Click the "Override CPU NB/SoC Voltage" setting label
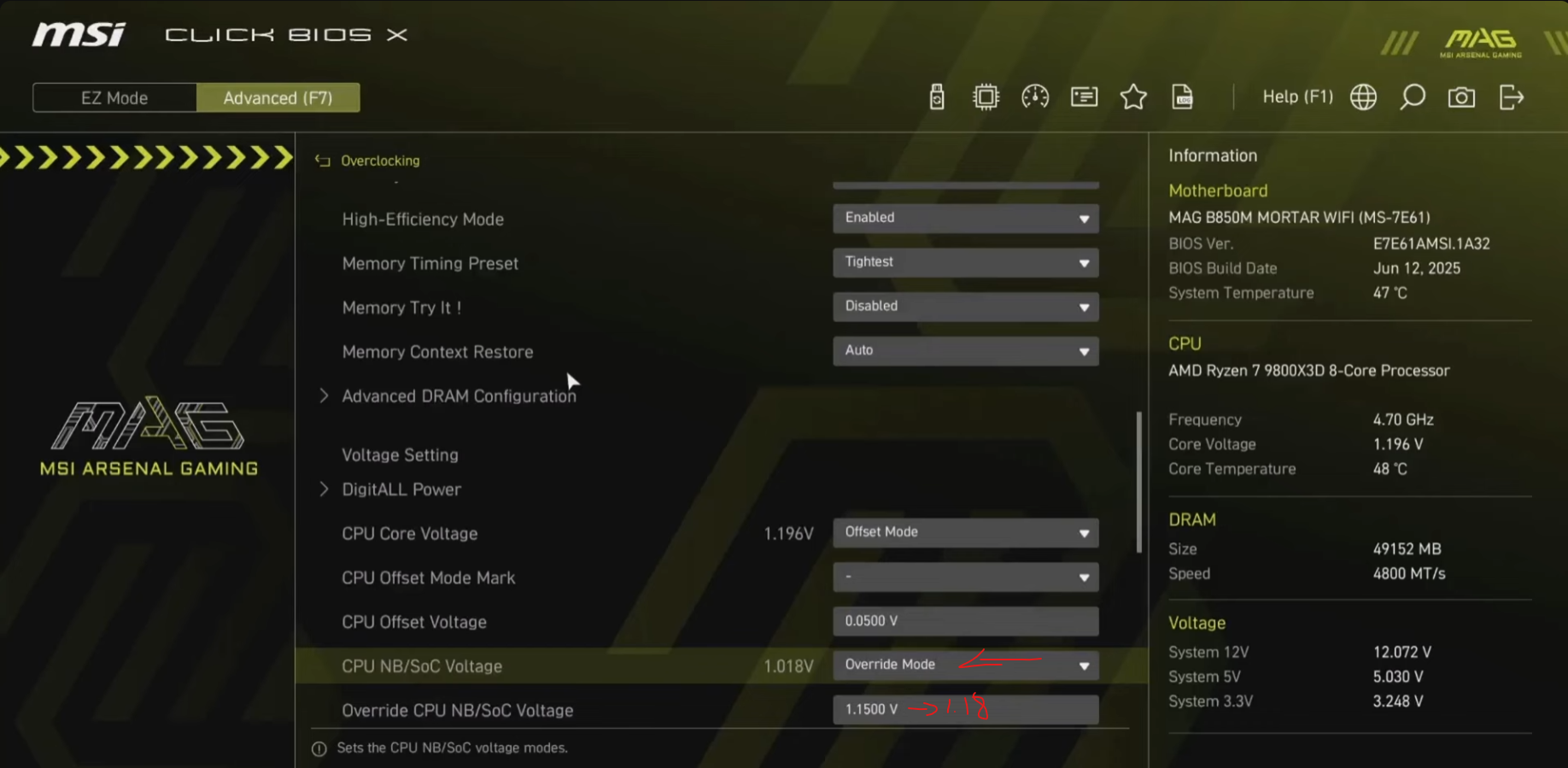 pyautogui.click(x=457, y=711)
